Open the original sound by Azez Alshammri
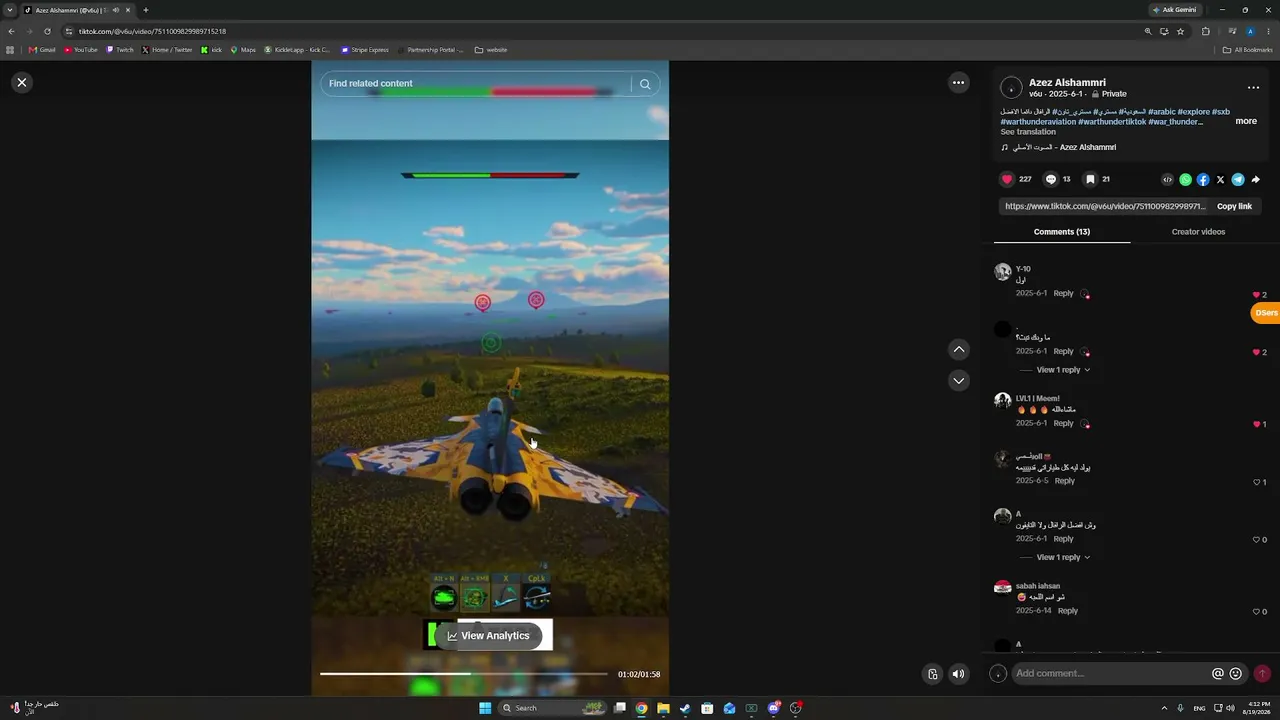The image size is (1280, 720). point(1059,147)
